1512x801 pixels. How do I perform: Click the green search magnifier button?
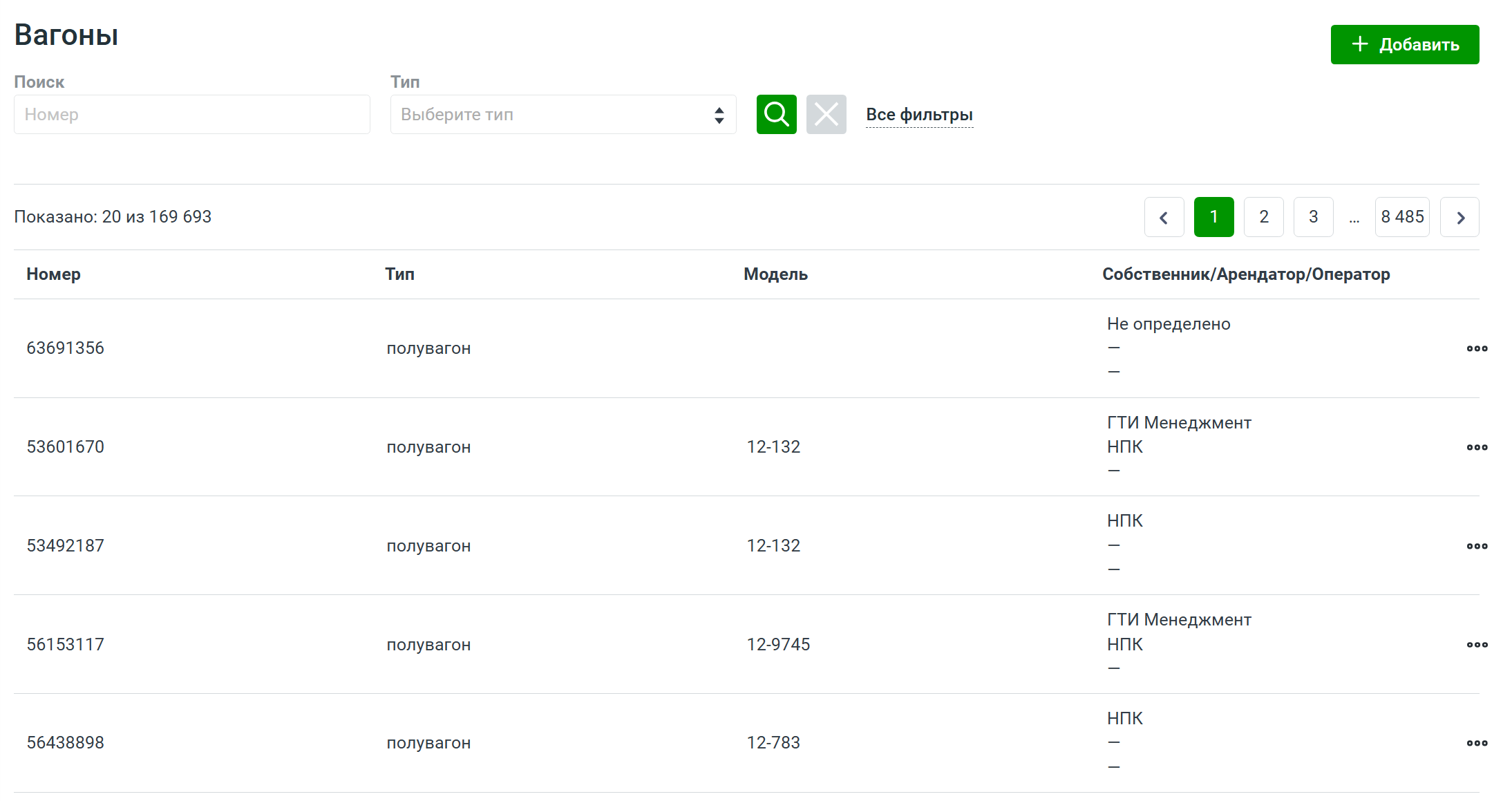[776, 115]
